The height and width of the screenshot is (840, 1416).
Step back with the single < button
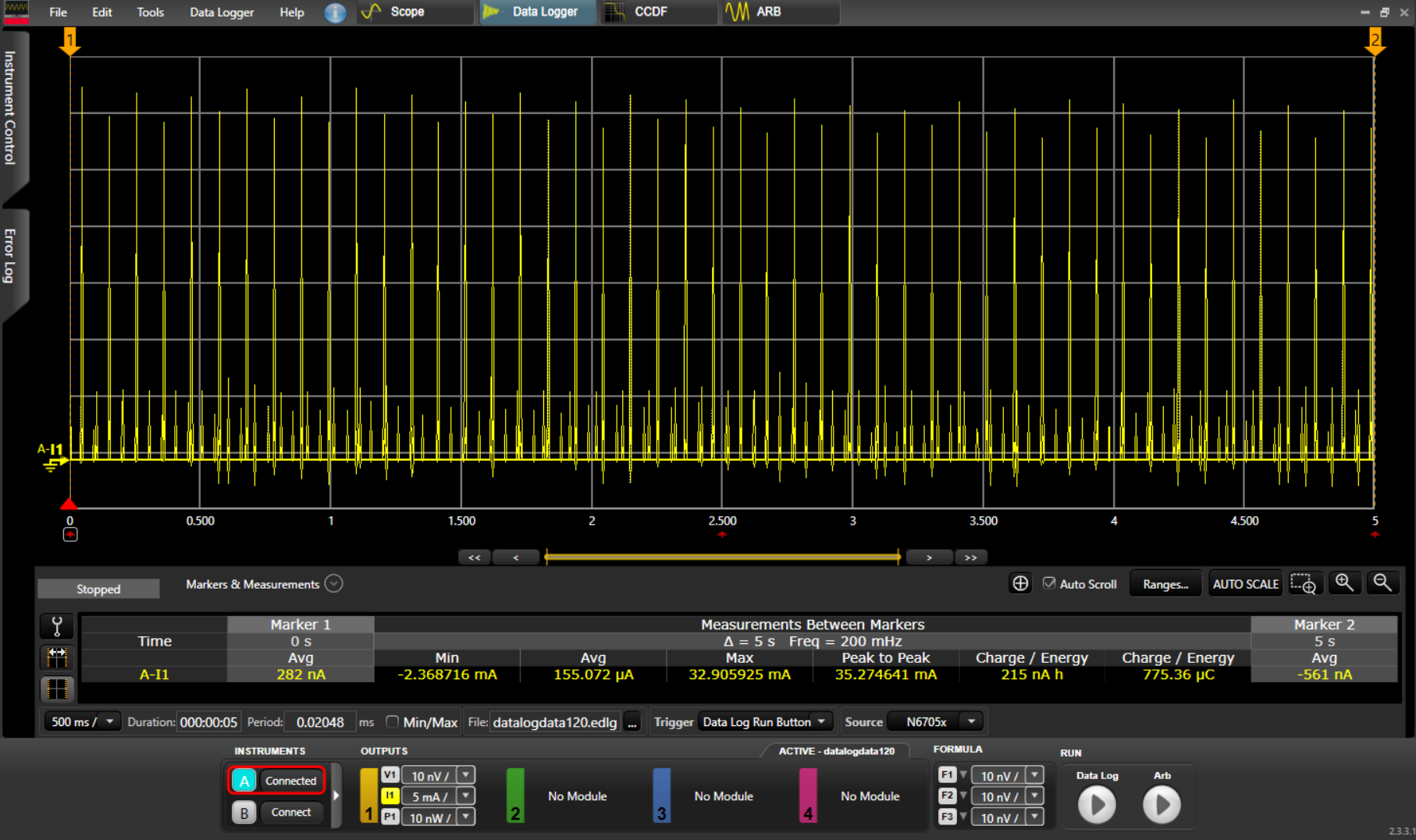tap(515, 557)
